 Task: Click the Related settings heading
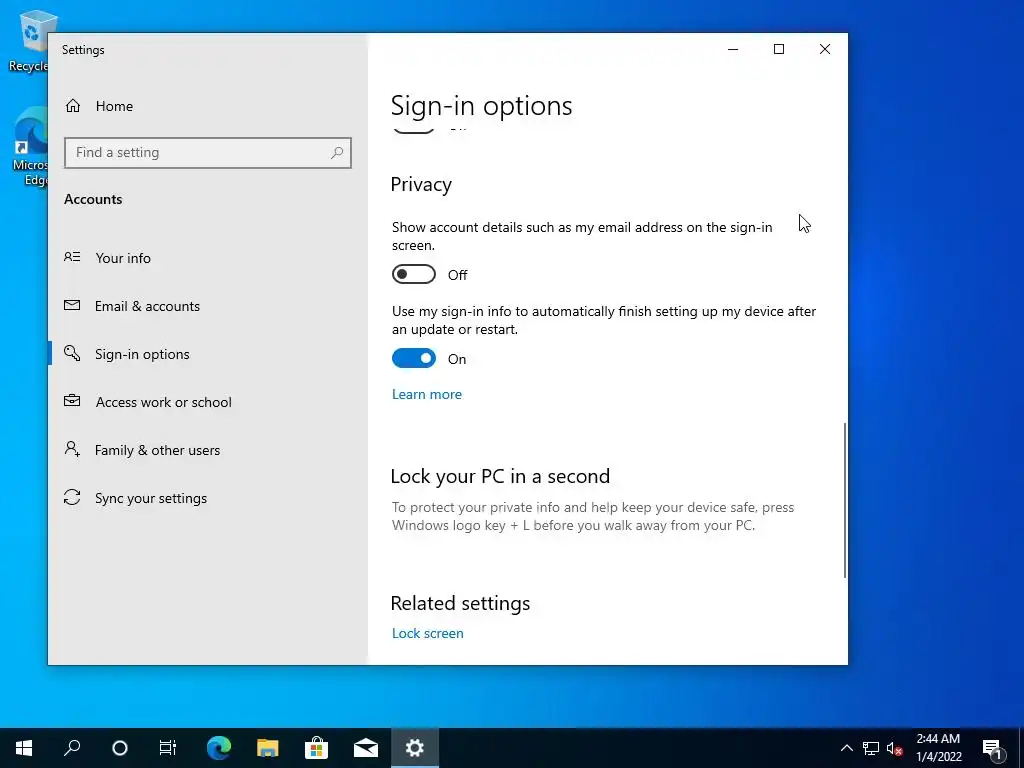[460, 603]
